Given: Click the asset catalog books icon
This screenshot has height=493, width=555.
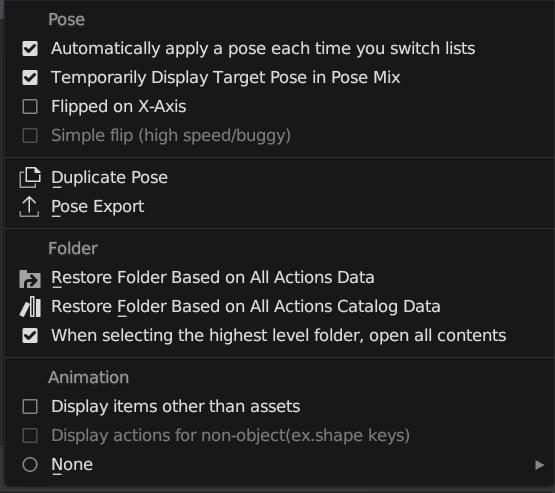Looking at the screenshot, I should point(30,307).
